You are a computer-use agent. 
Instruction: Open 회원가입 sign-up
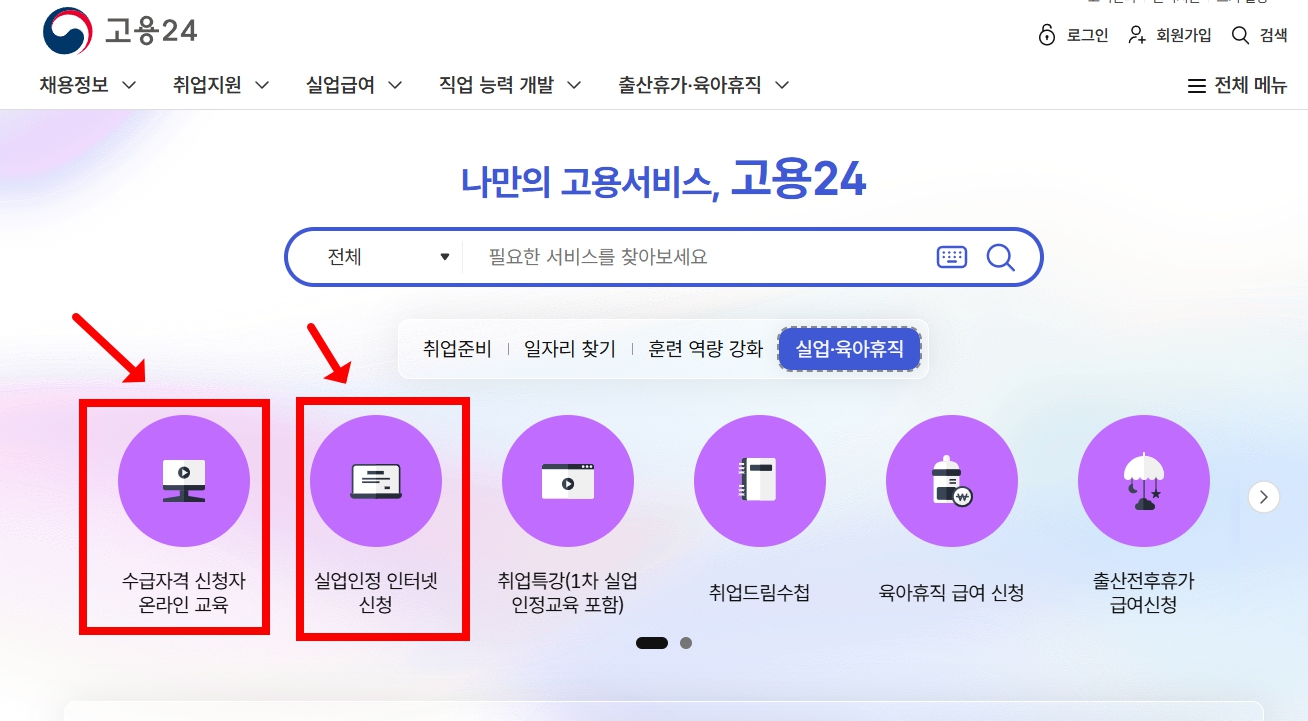[1169, 35]
